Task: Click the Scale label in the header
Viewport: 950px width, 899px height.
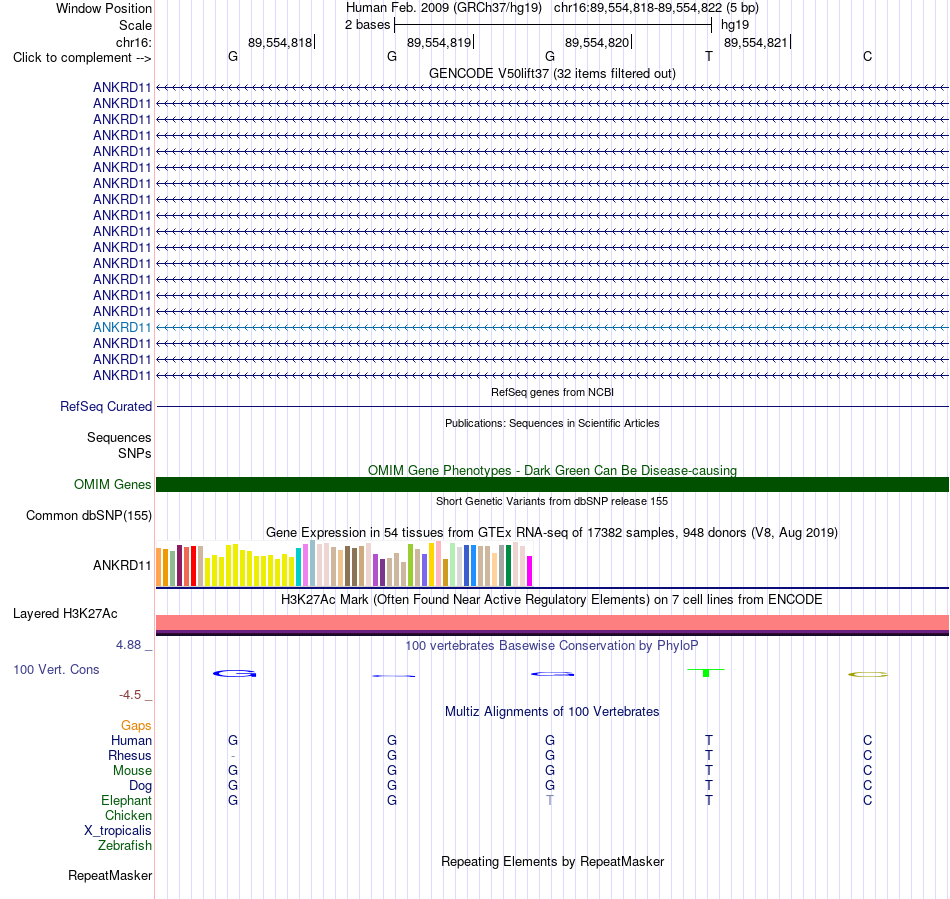Action: (135, 25)
